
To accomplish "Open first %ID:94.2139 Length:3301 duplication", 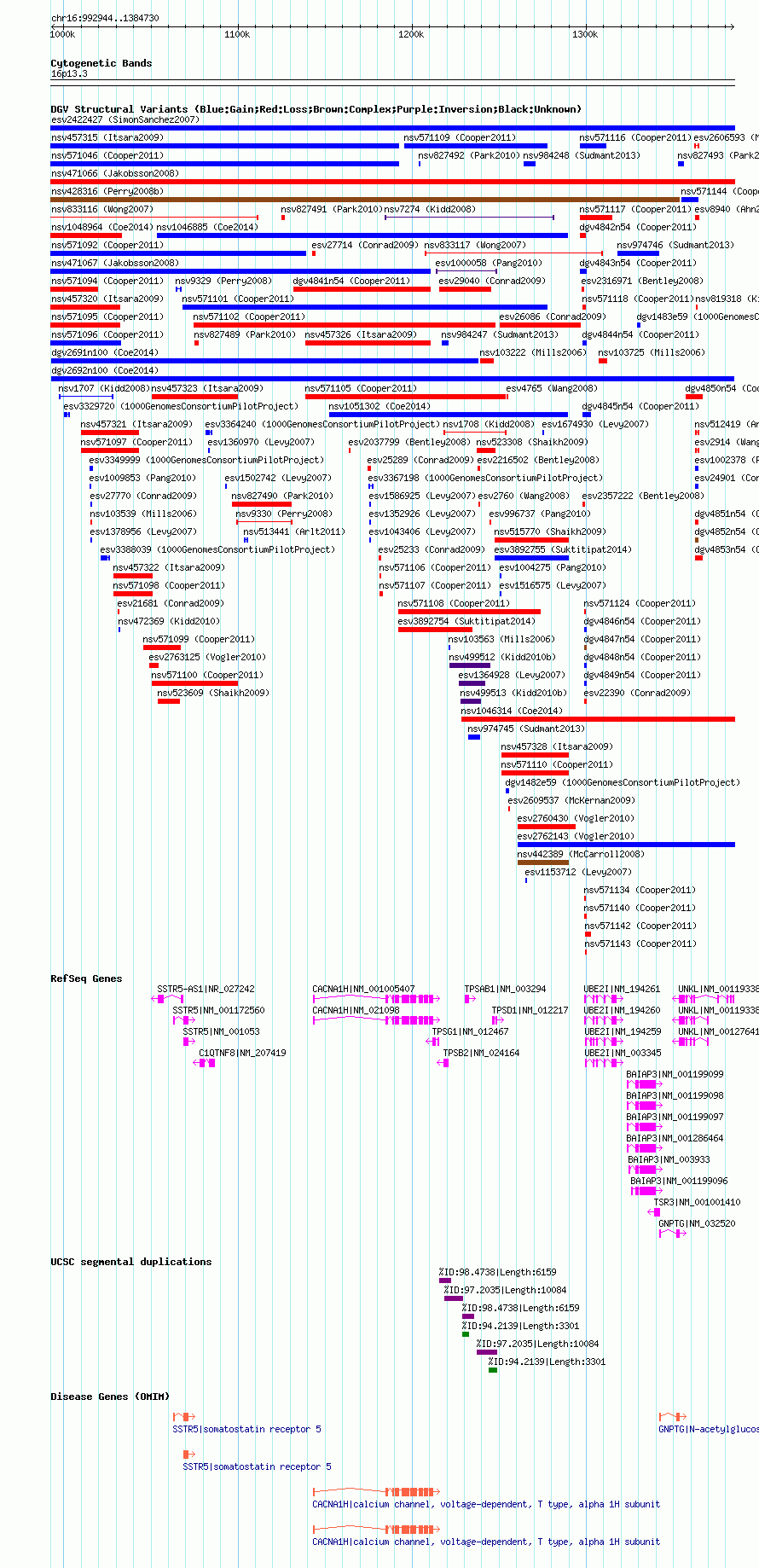I will (520, 1326).
